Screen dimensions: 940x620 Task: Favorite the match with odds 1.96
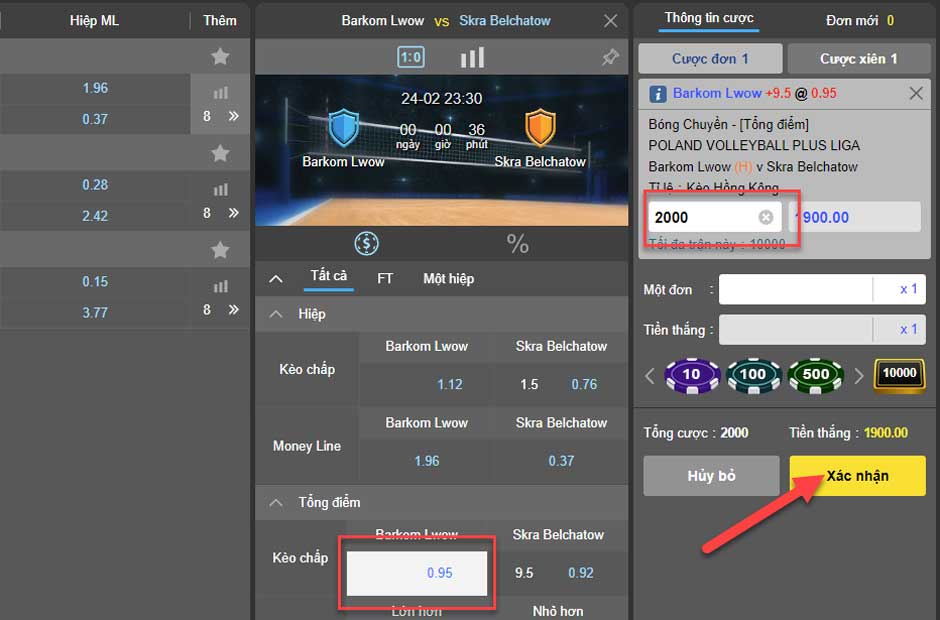220,56
